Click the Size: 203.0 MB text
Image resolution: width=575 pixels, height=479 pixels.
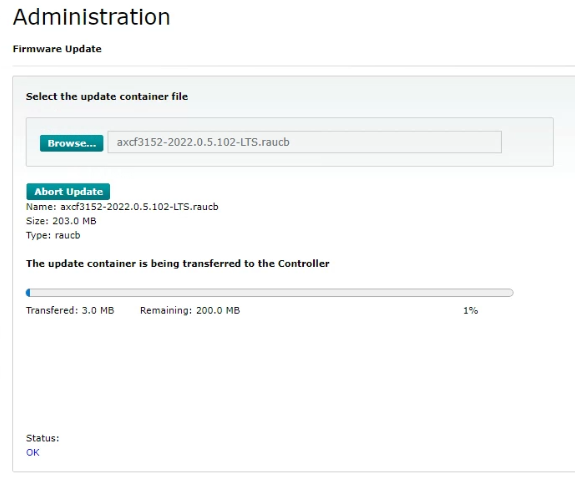click(x=61, y=221)
